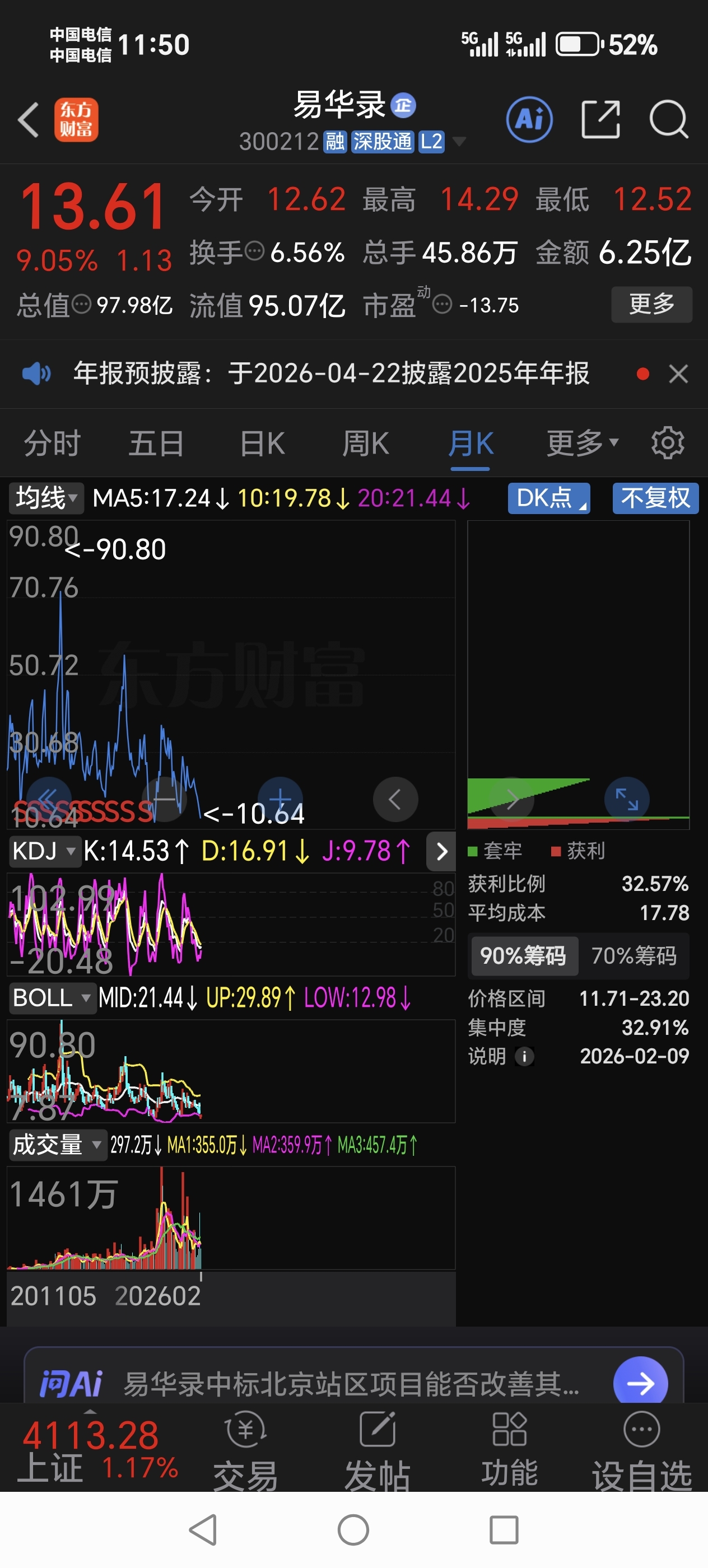
Task: Change 不复权 adjustment setting
Action: pos(655,498)
